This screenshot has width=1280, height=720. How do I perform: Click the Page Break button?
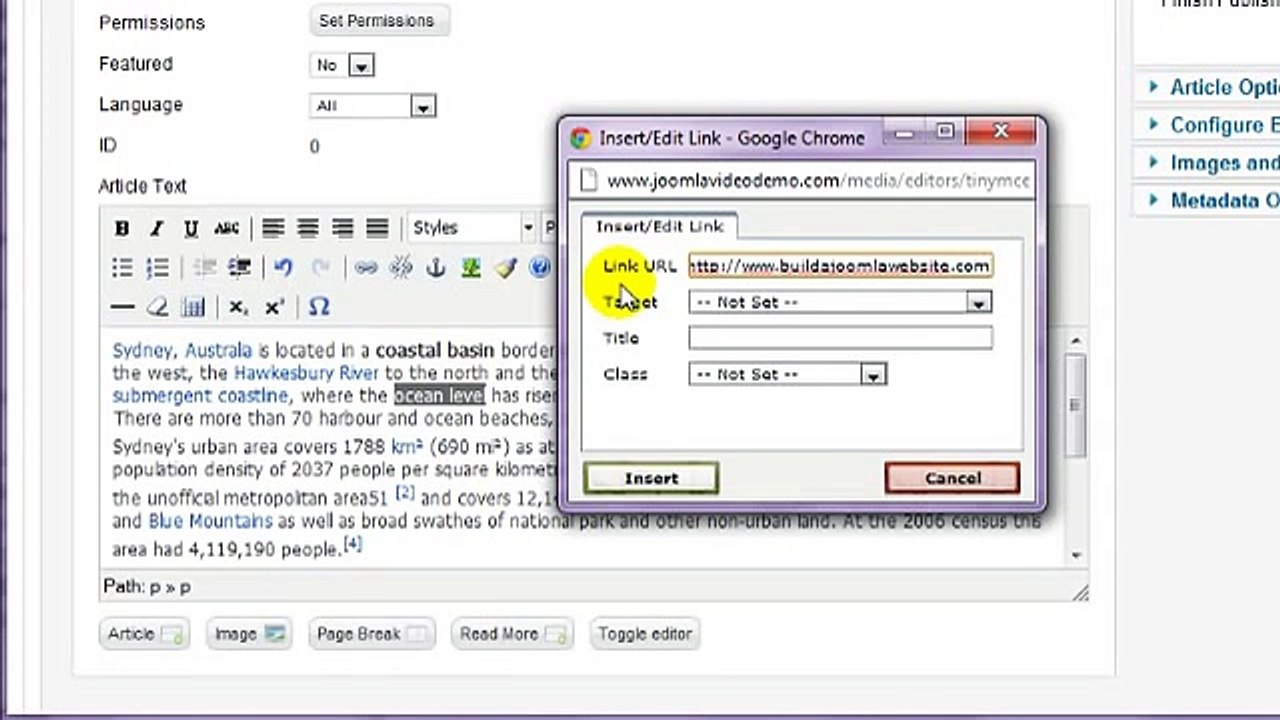click(x=371, y=634)
